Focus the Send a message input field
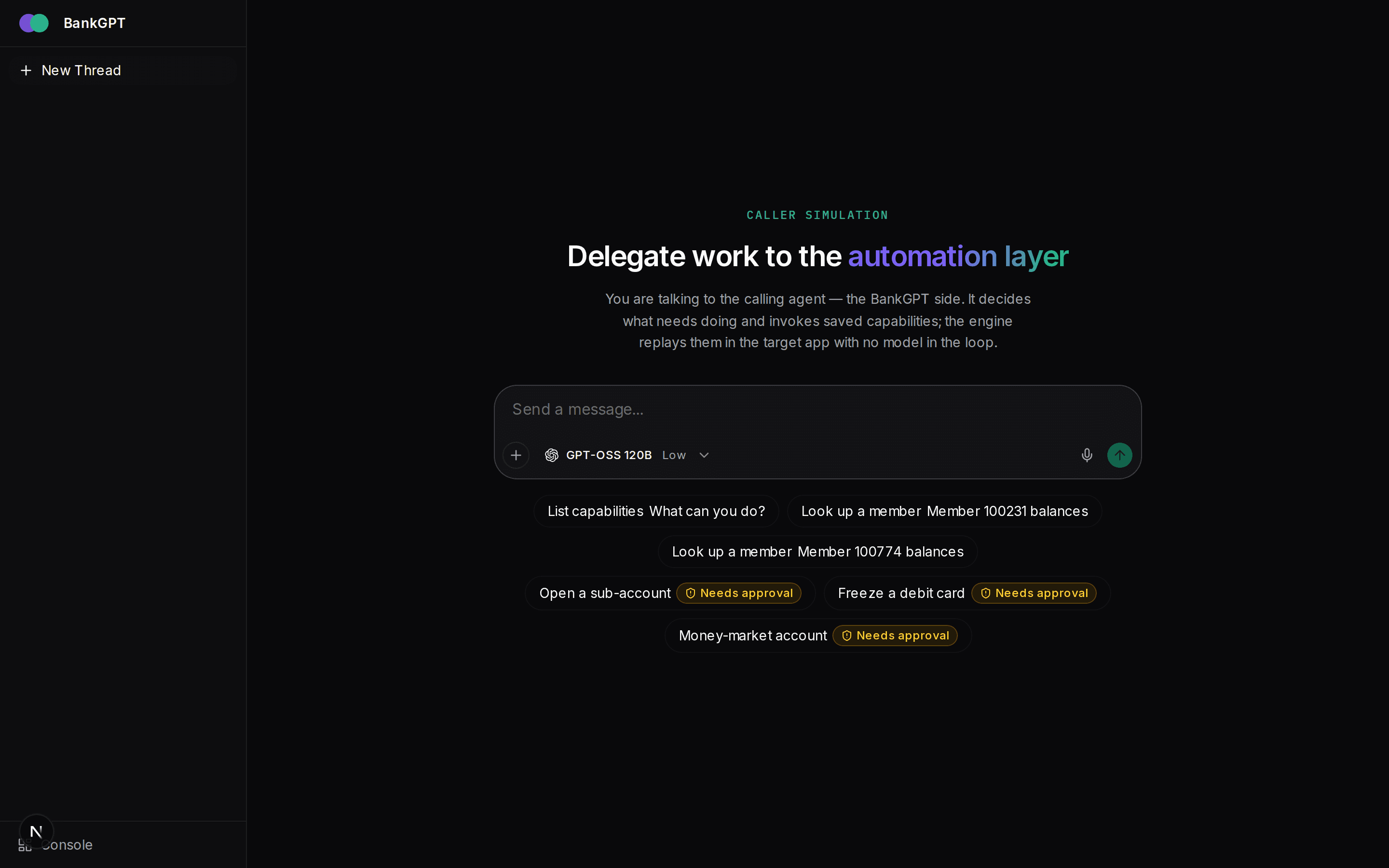Image resolution: width=1389 pixels, height=868 pixels. click(x=817, y=409)
